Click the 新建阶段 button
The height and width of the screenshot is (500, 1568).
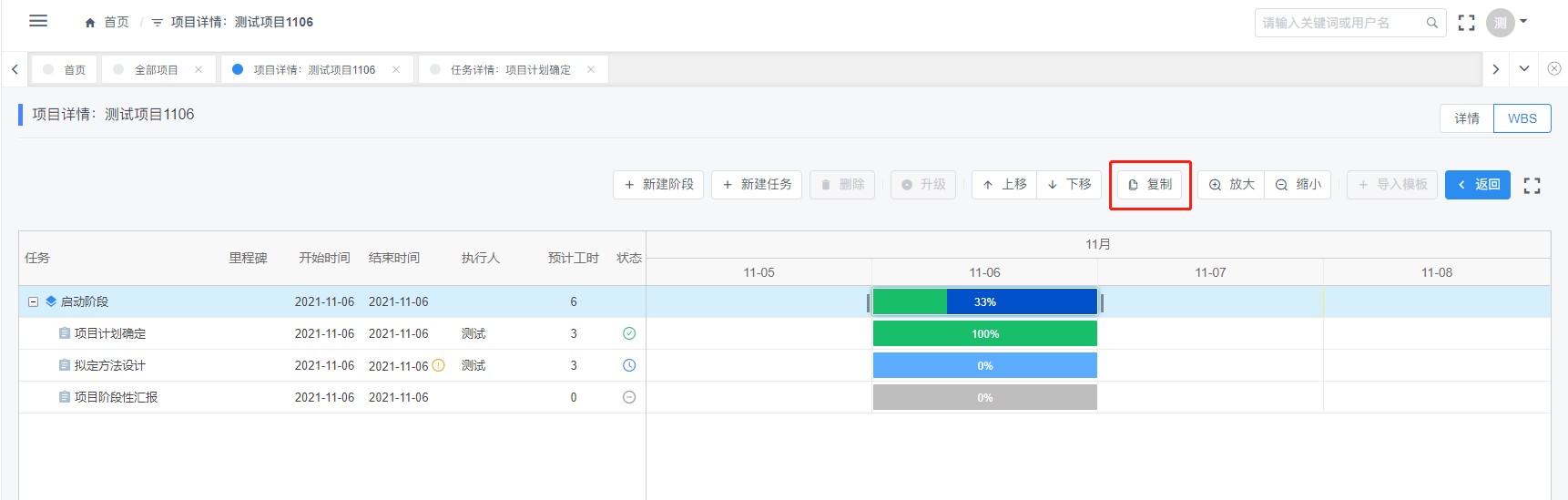[x=658, y=184]
